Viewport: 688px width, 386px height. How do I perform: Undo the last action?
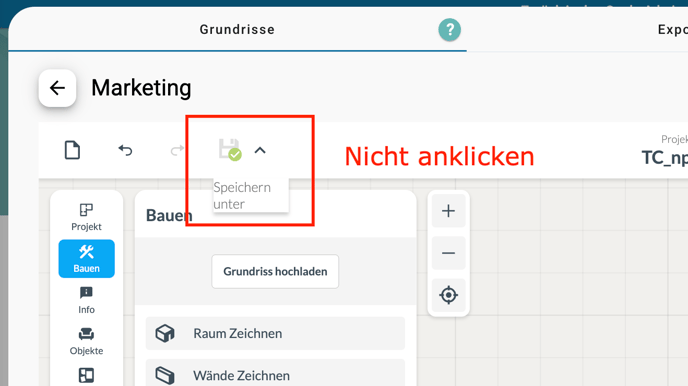125,150
